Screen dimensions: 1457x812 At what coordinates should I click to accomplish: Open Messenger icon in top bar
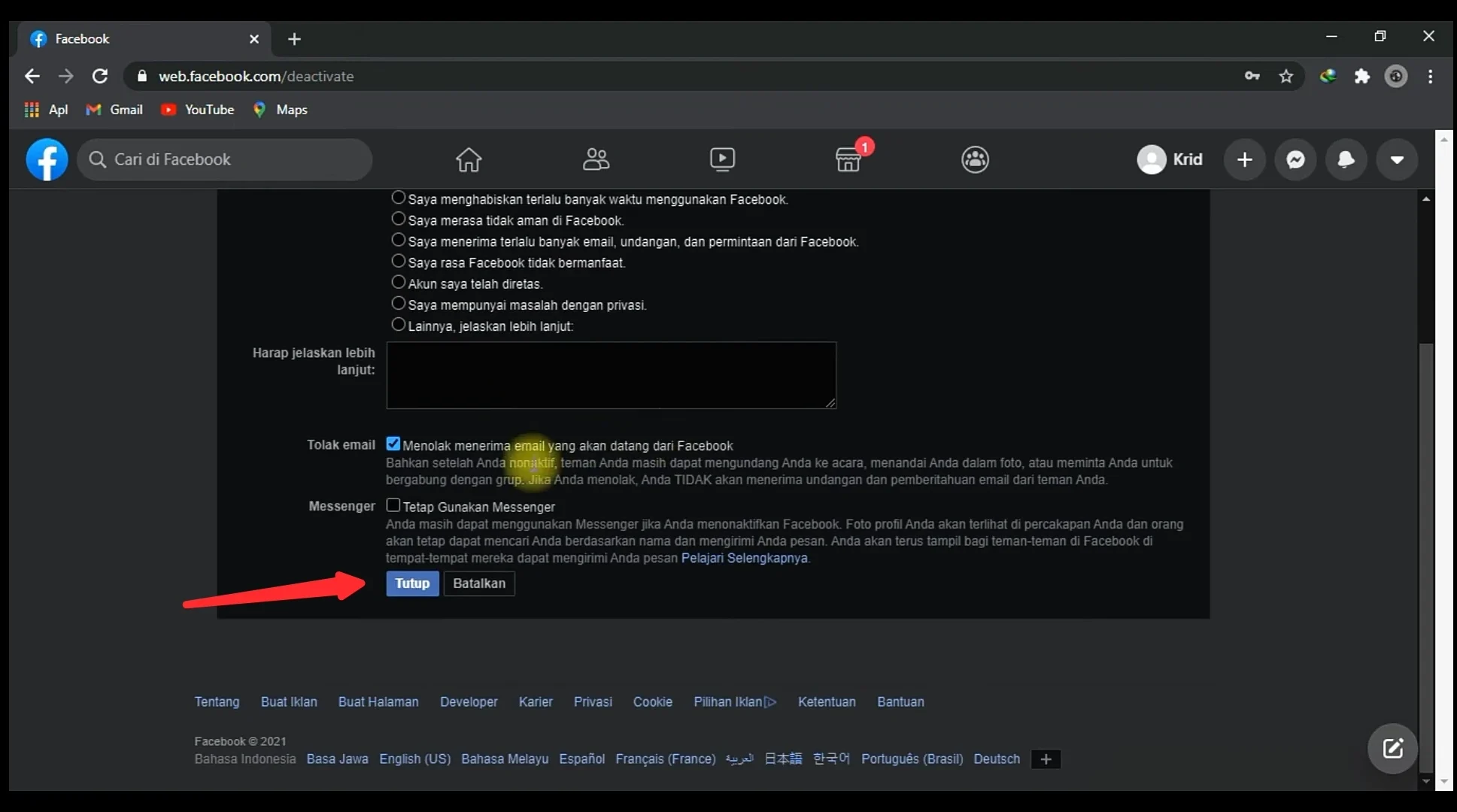coord(1295,159)
